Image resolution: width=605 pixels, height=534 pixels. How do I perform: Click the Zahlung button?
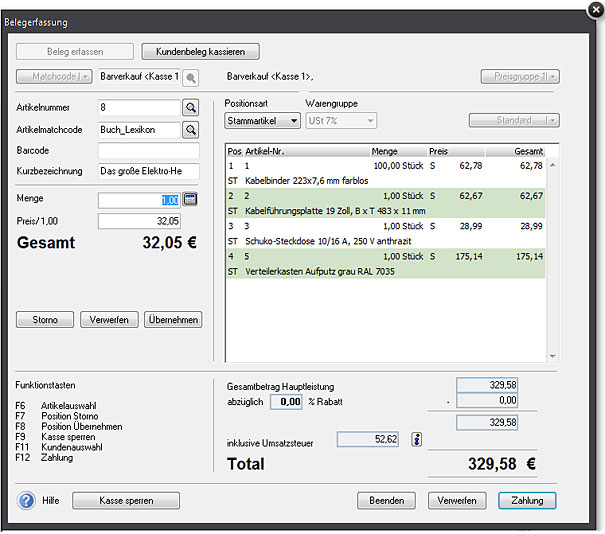click(527, 500)
